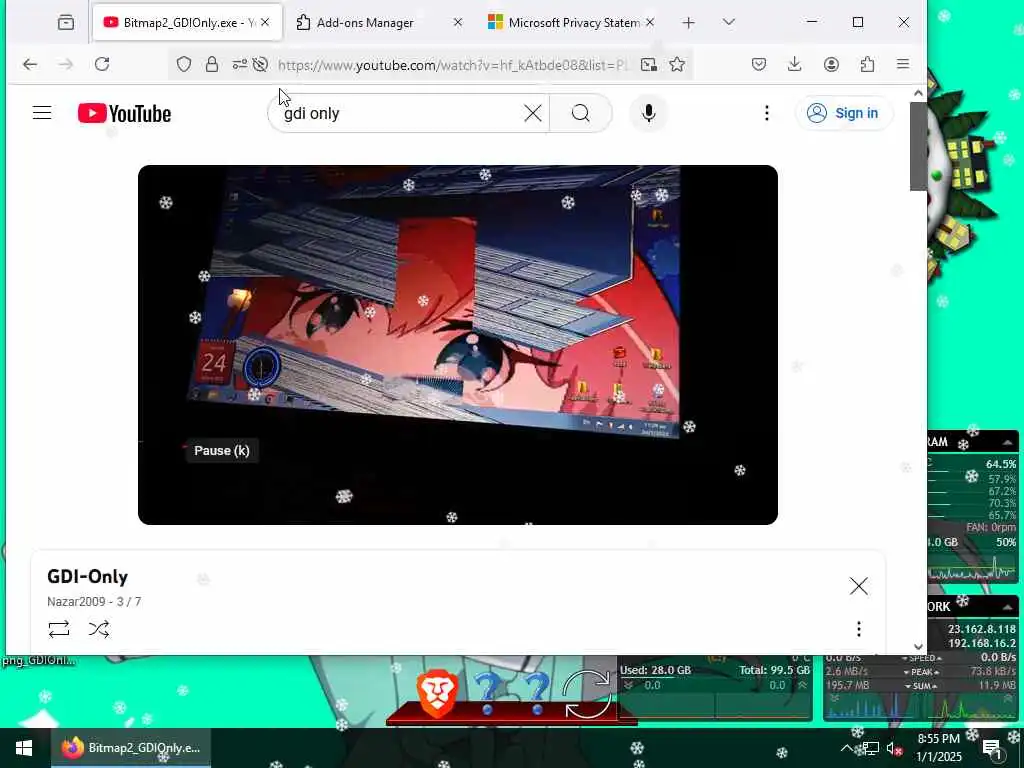Show hidden system tray icons
The height and width of the screenshot is (768, 1024).
coord(846,748)
